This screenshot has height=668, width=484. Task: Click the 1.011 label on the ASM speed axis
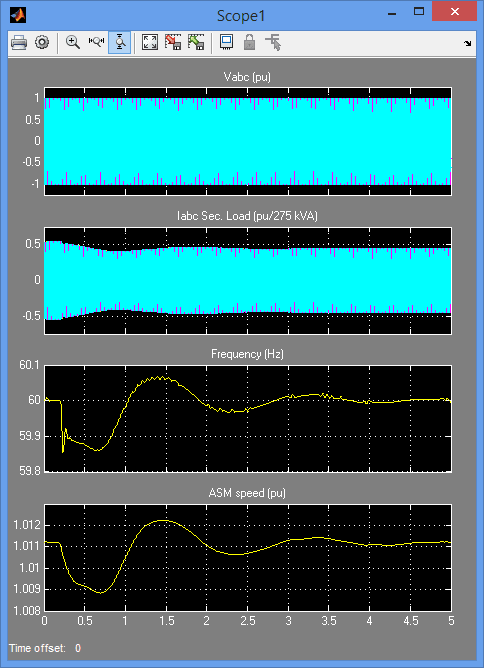(28, 547)
